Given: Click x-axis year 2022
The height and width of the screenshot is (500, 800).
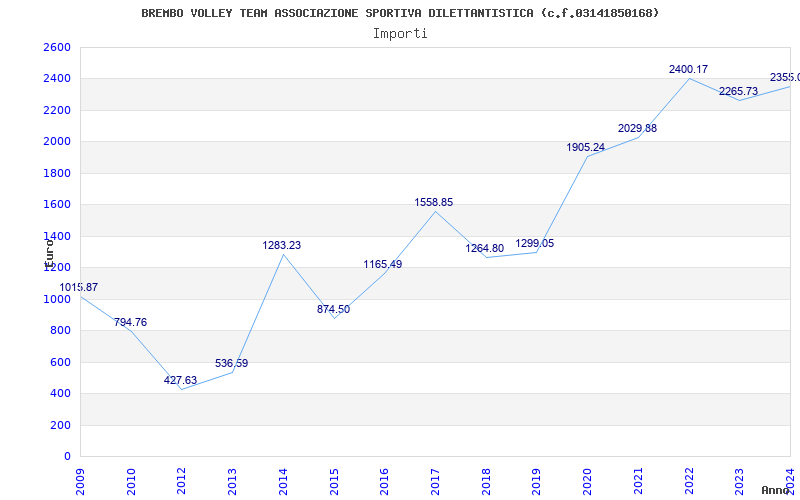Looking at the screenshot, I should tap(689, 481).
